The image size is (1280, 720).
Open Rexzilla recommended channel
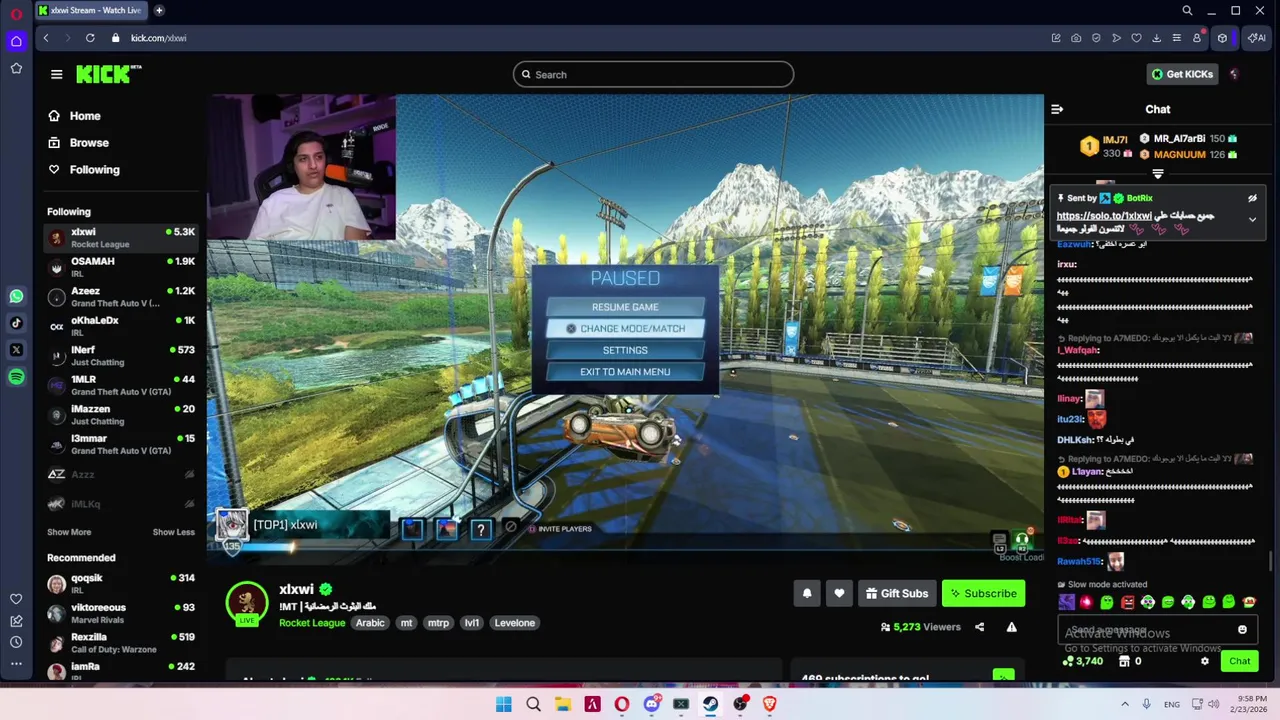pos(121,643)
